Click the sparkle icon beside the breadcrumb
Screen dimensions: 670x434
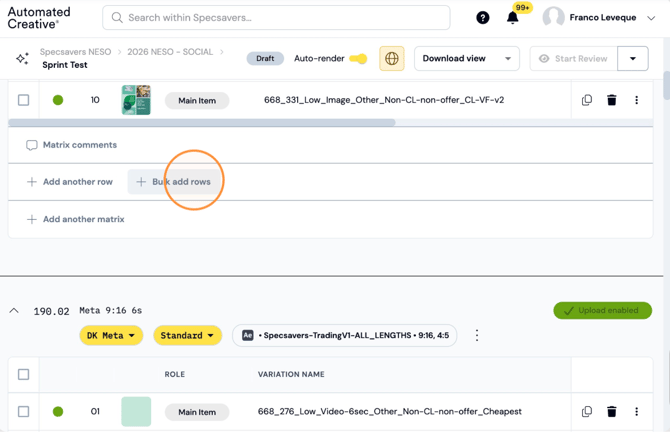(22, 58)
